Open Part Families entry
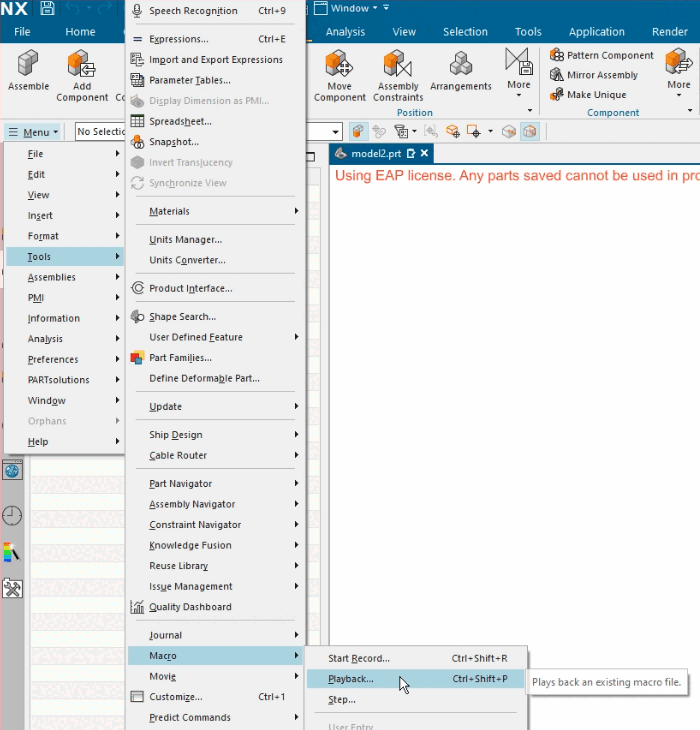 (x=215, y=358)
